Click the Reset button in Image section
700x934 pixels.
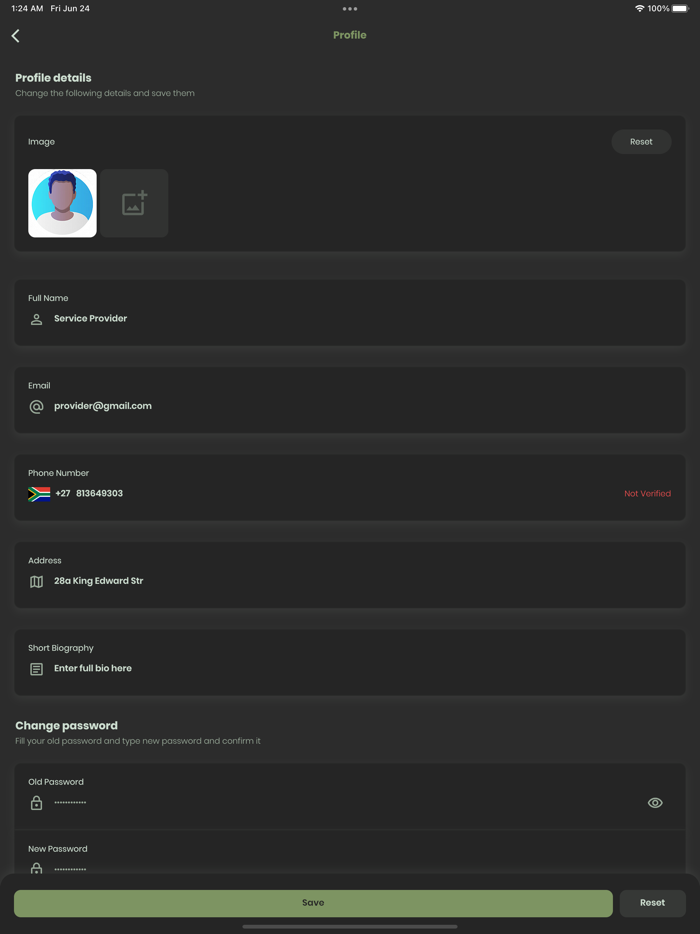pos(642,142)
